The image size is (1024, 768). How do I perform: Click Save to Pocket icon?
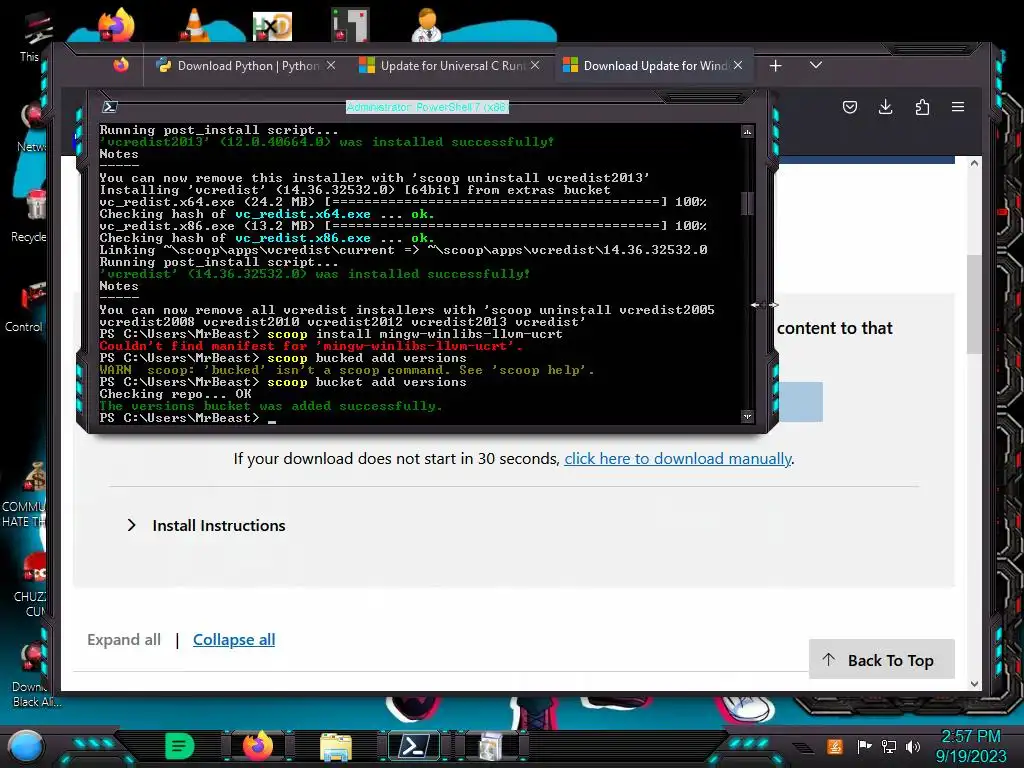[850, 107]
